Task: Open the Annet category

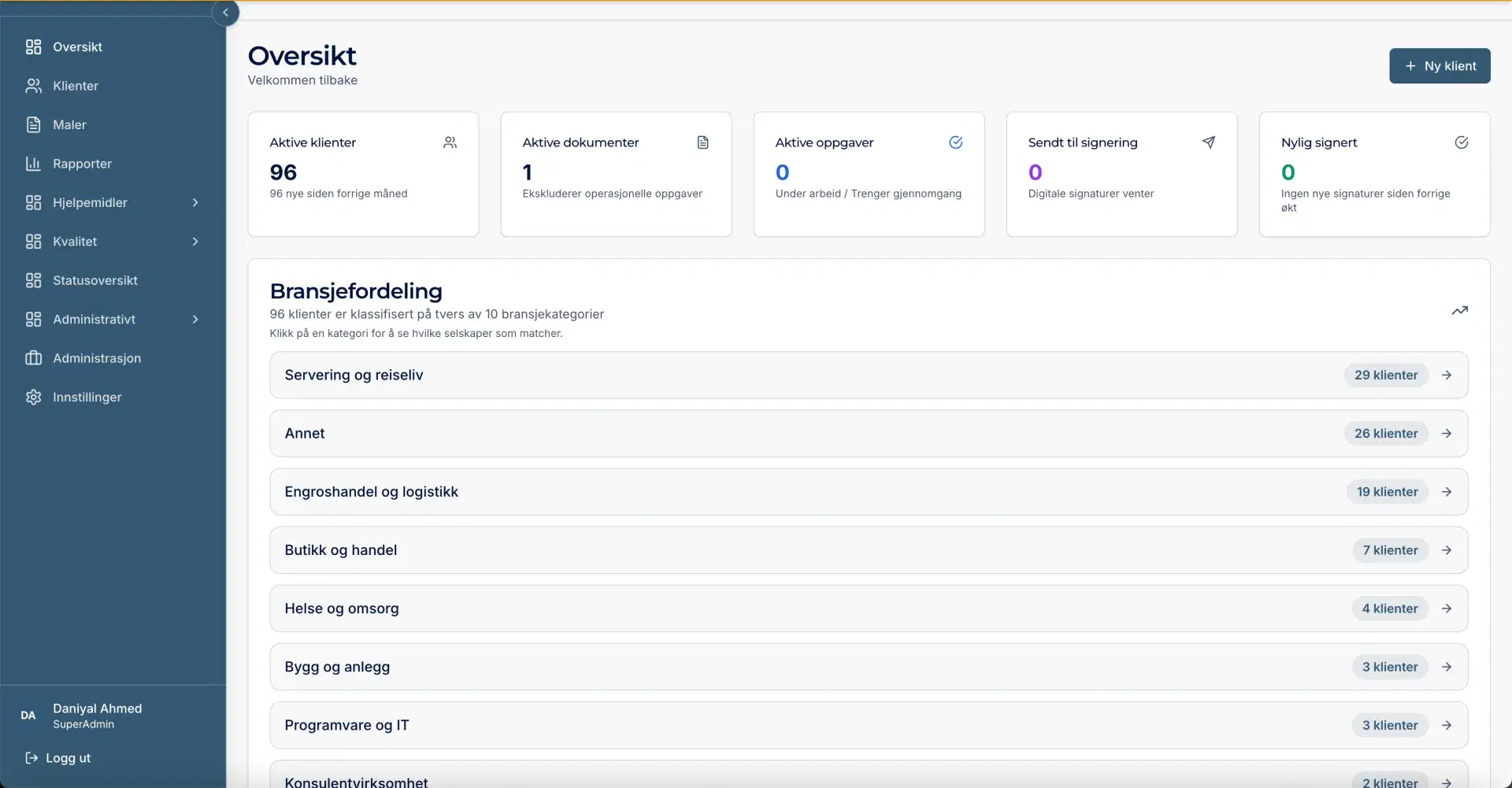Action: click(x=869, y=434)
